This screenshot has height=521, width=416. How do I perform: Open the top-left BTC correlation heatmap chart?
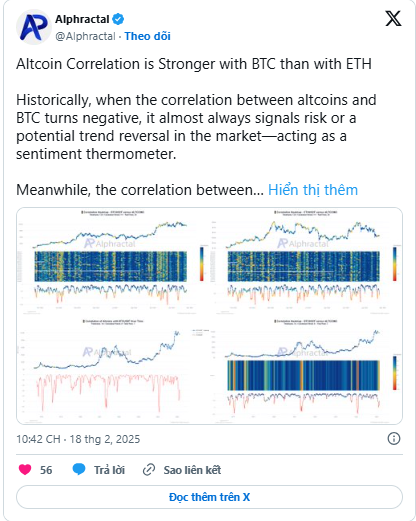[x=113, y=262]
